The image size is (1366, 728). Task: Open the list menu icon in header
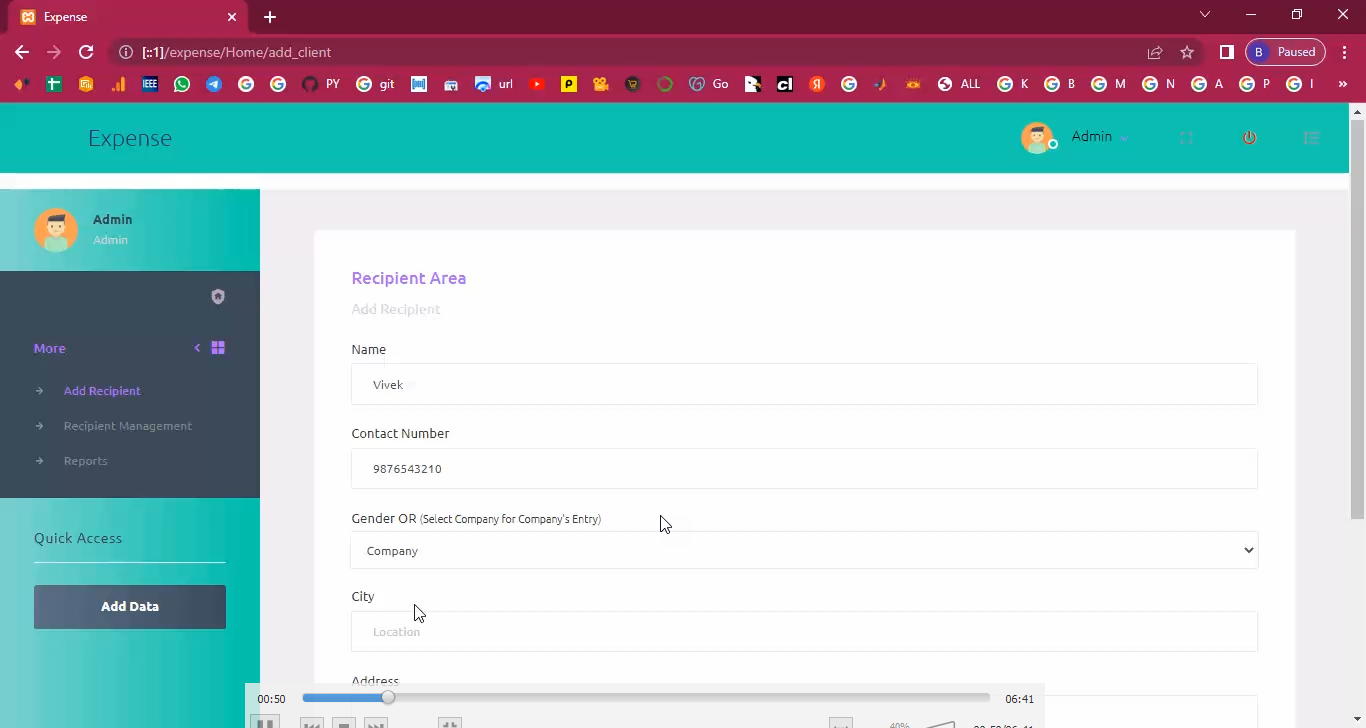pyautogui.click(x=1312, y=138)
